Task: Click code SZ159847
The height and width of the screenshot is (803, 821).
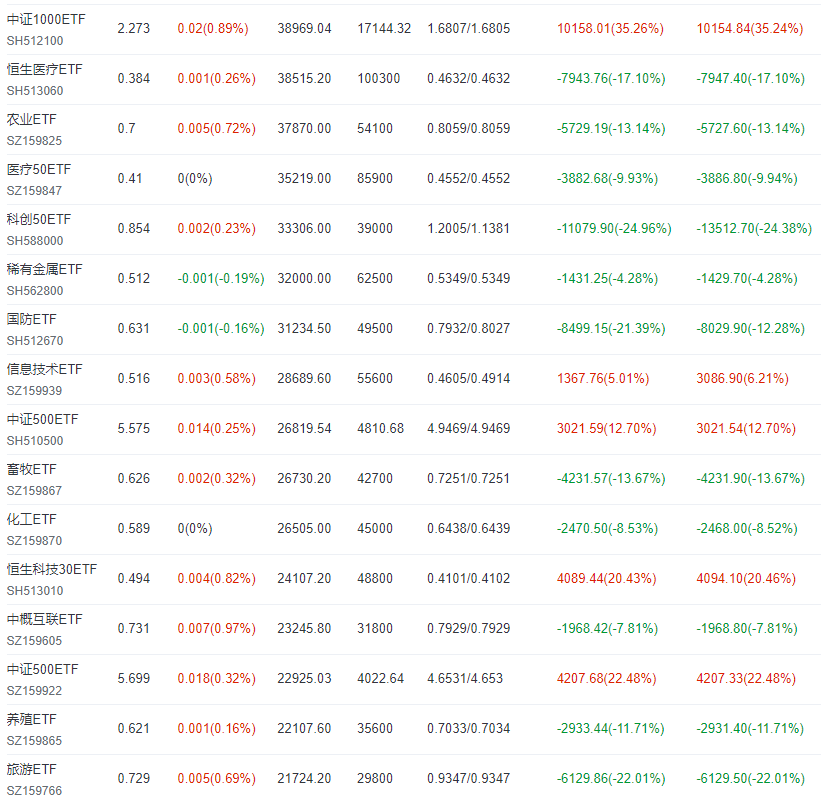Action: 34,191
